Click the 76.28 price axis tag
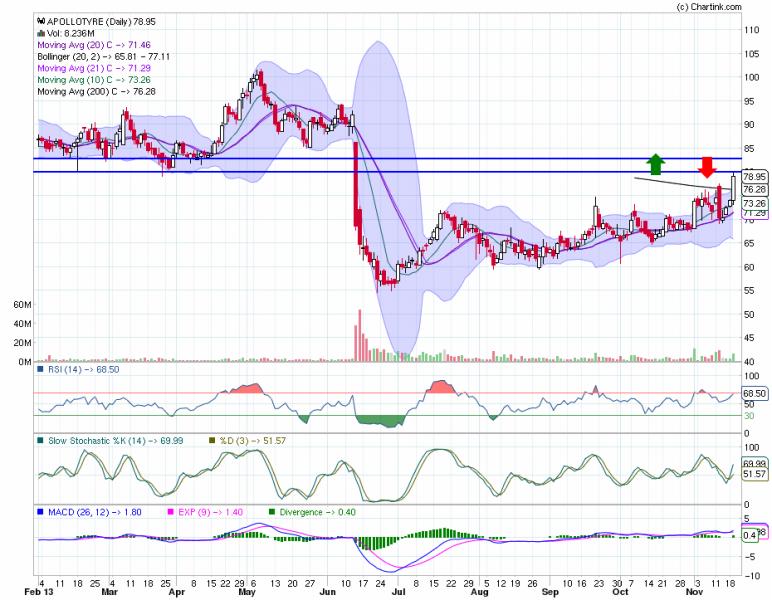Screen dimensions: 772x600 754,189
